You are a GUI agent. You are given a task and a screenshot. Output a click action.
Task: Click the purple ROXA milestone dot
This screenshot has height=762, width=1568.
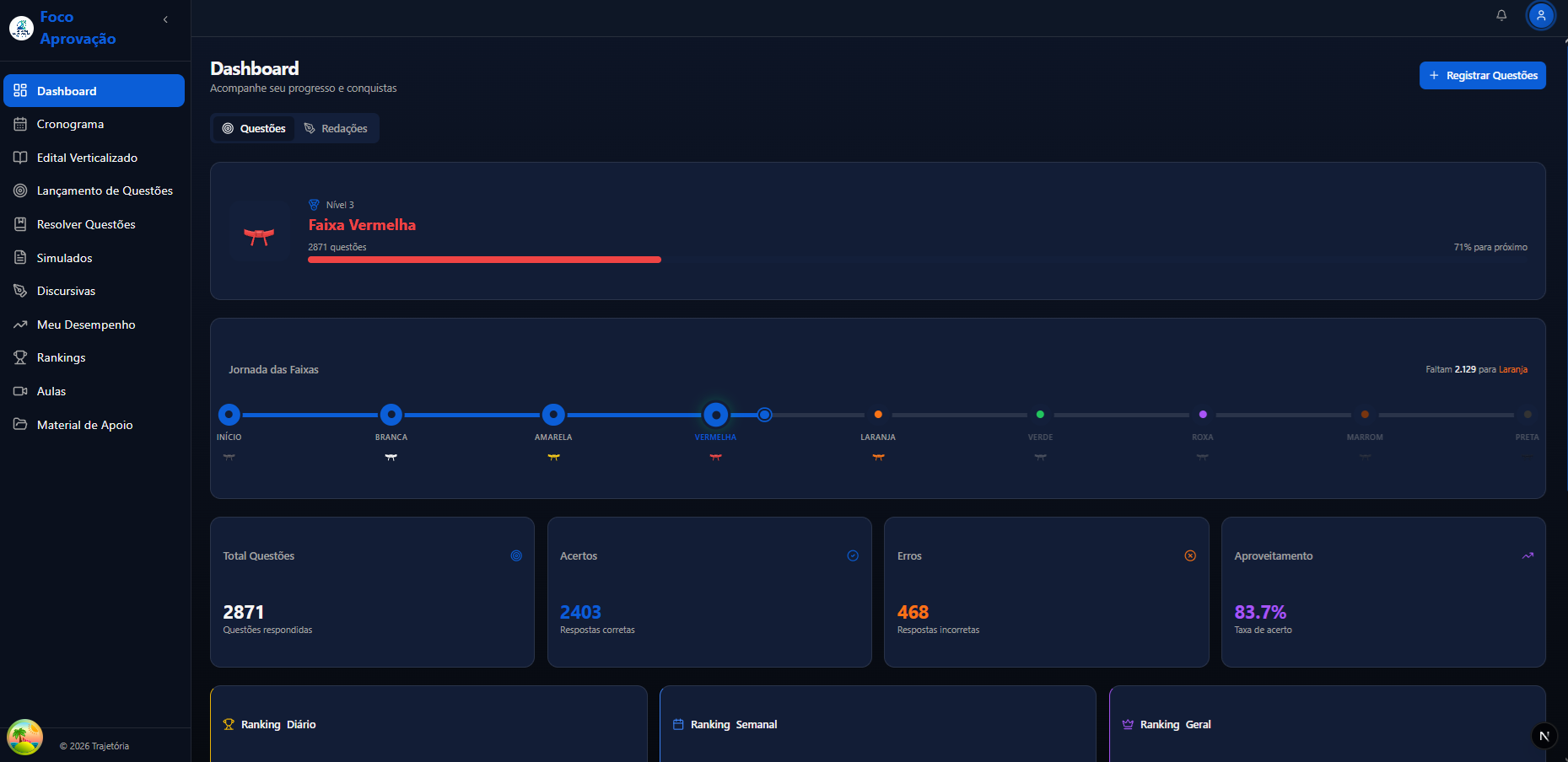[x=1203, y=415]
